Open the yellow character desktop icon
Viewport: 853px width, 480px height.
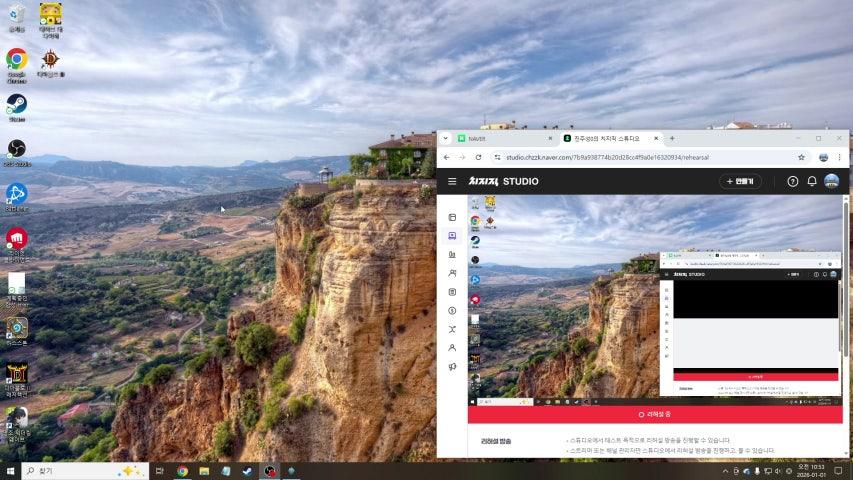coord(51,20)
